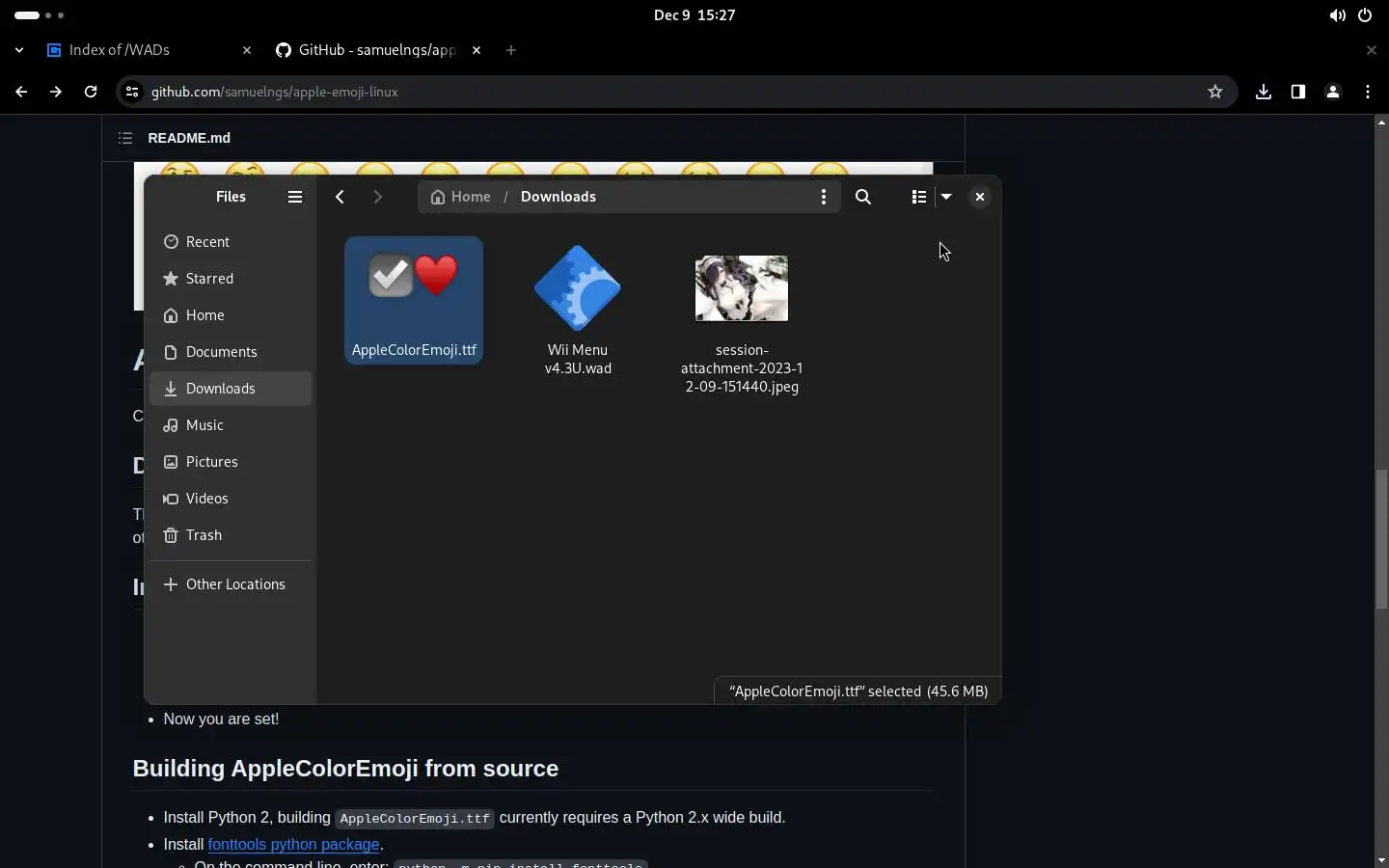
Task: Open Trash in sidebar
Action: 231,535
